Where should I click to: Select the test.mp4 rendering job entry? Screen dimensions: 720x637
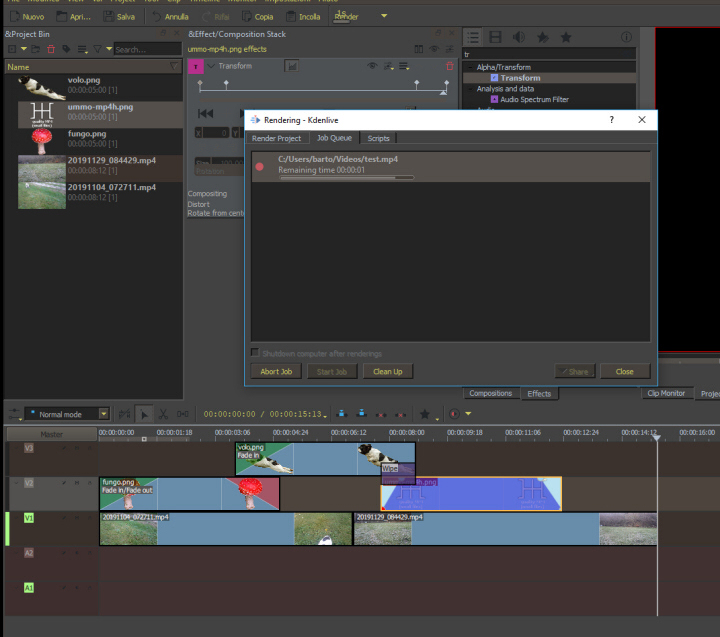[x=450, y=167]
